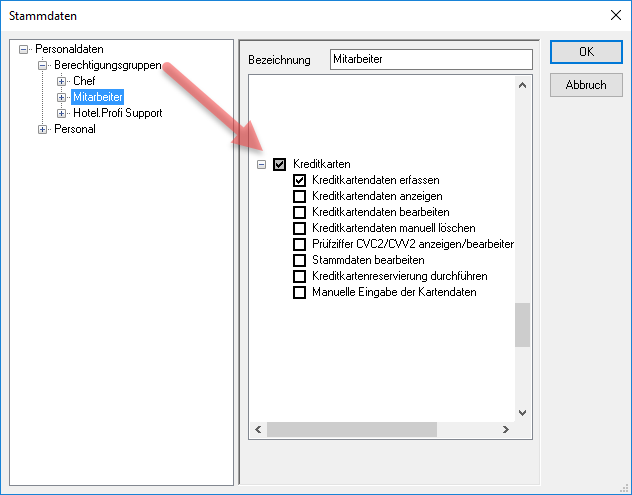
Task: Select the Mitarbeiter group
Action: (98, 97)
